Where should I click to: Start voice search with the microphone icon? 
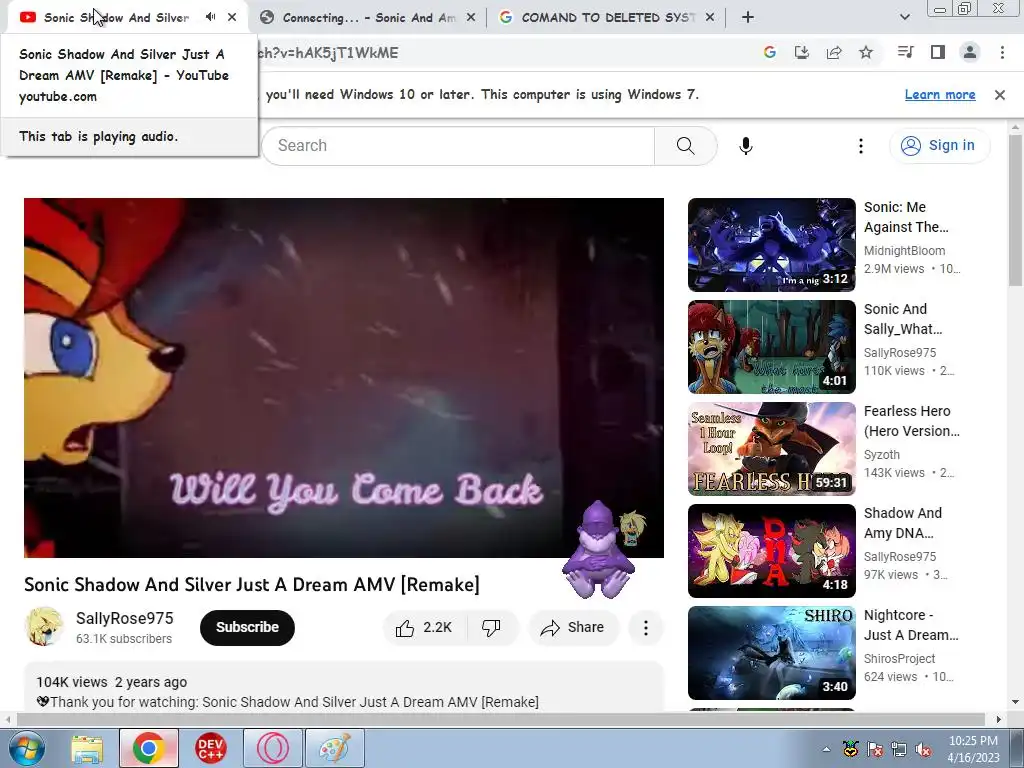coord(746,146)
